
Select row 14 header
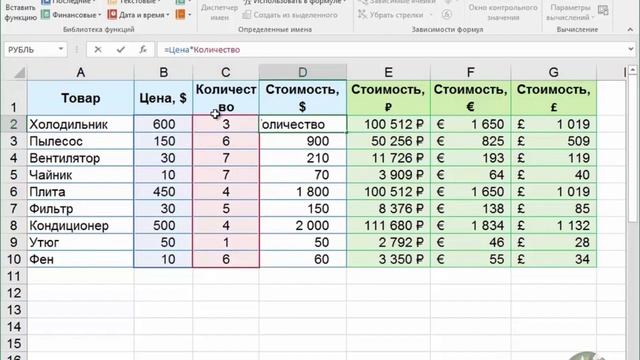pyautogui.click(x=13, y=327)
